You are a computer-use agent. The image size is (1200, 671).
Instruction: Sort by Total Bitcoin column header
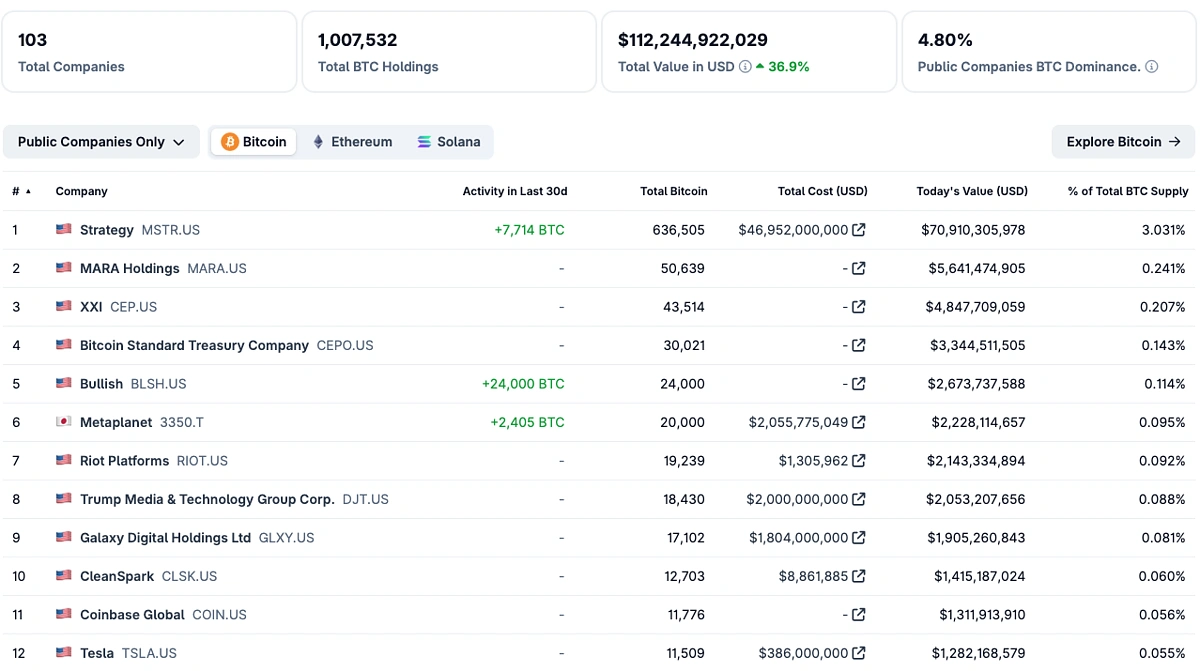pyautogui.click(x=673, y=191)
